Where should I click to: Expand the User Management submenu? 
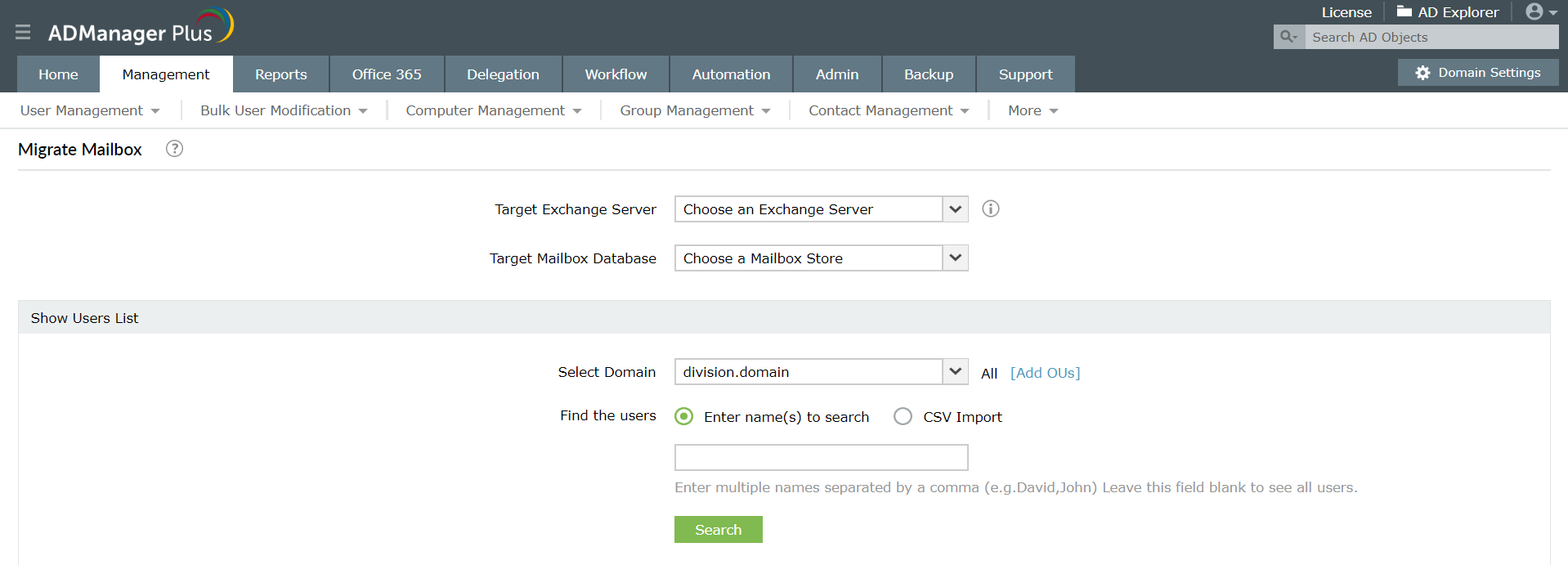90,110
